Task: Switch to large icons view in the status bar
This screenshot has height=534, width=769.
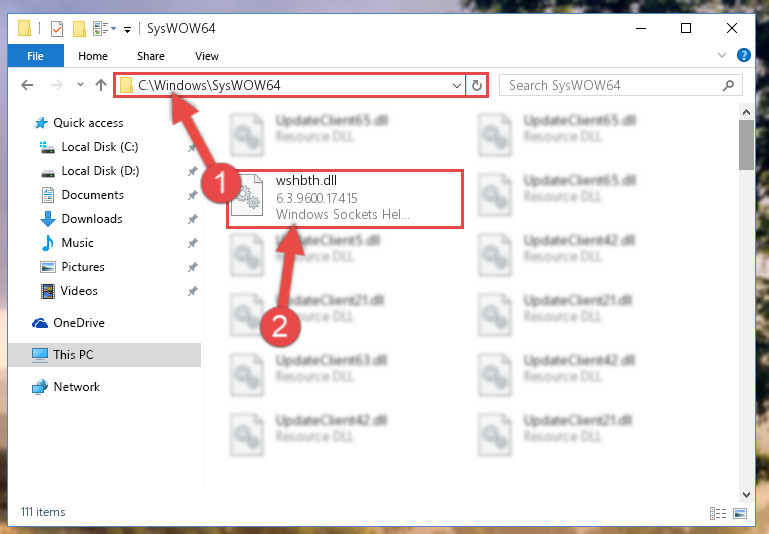Action: pyautogui.click(x=740, y=513)
